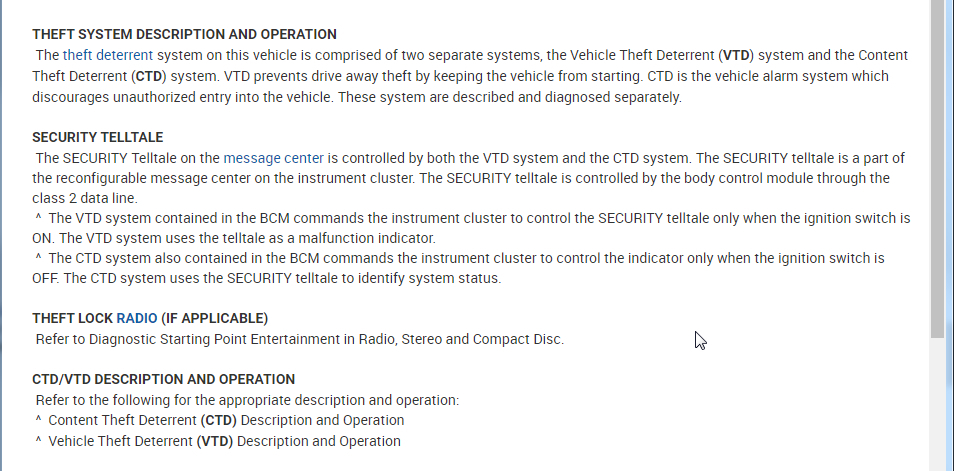Screen dimensions: 954x471
Task: Click the "(IF APPLICABLE)" heading text
Action: 214,318
